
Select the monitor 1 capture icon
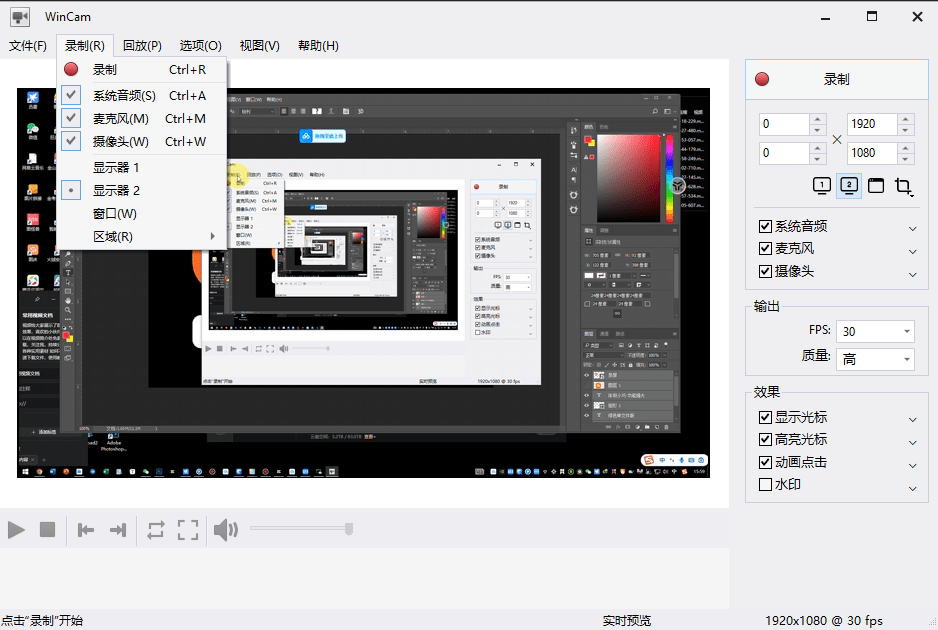click(821, 186)
